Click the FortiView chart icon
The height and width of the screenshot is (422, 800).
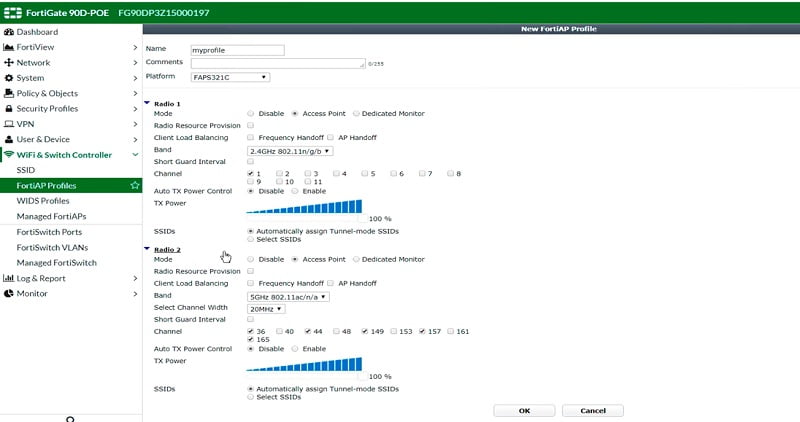pos(8,47)
